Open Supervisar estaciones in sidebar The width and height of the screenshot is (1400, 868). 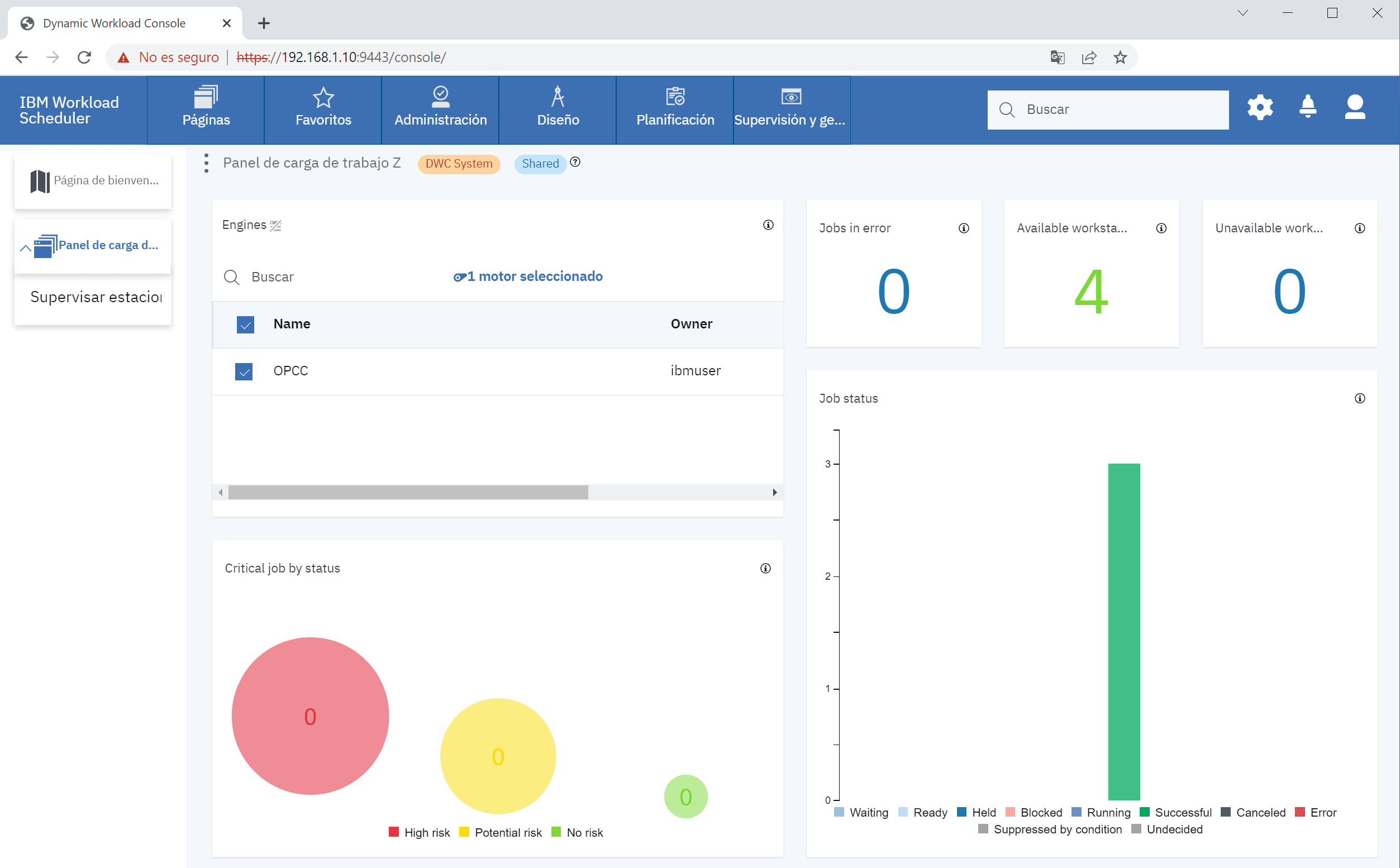(x=96, y=297)
